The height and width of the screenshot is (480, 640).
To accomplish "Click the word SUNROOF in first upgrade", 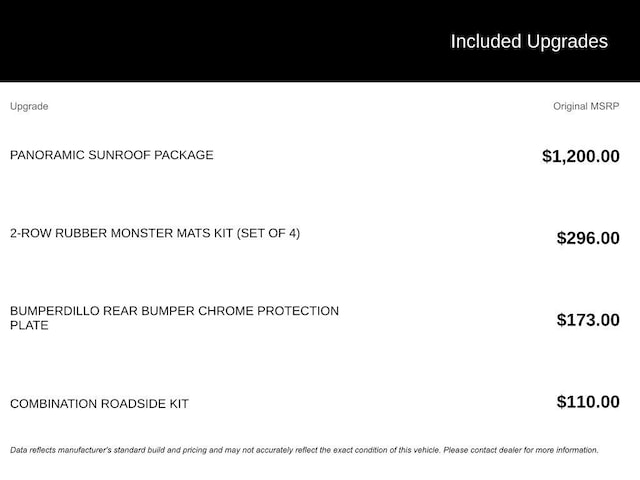I will pyautogui.click(x=119, y=155).
